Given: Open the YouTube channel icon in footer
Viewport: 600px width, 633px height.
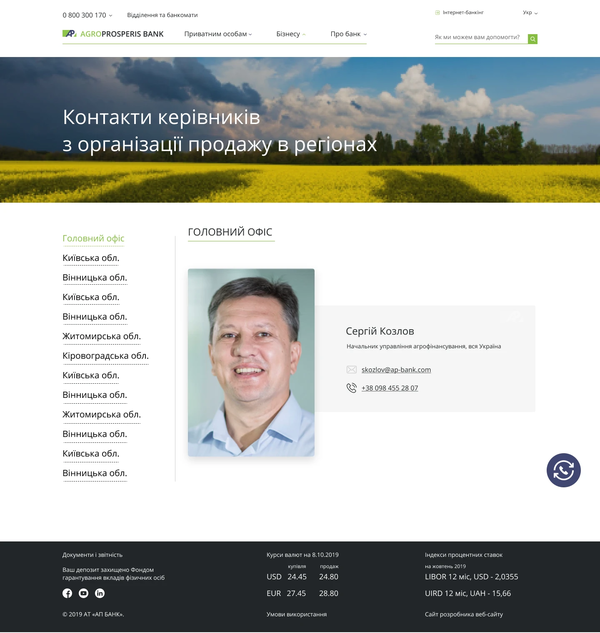Looking at the screenshot, I should tap(84, 593).
